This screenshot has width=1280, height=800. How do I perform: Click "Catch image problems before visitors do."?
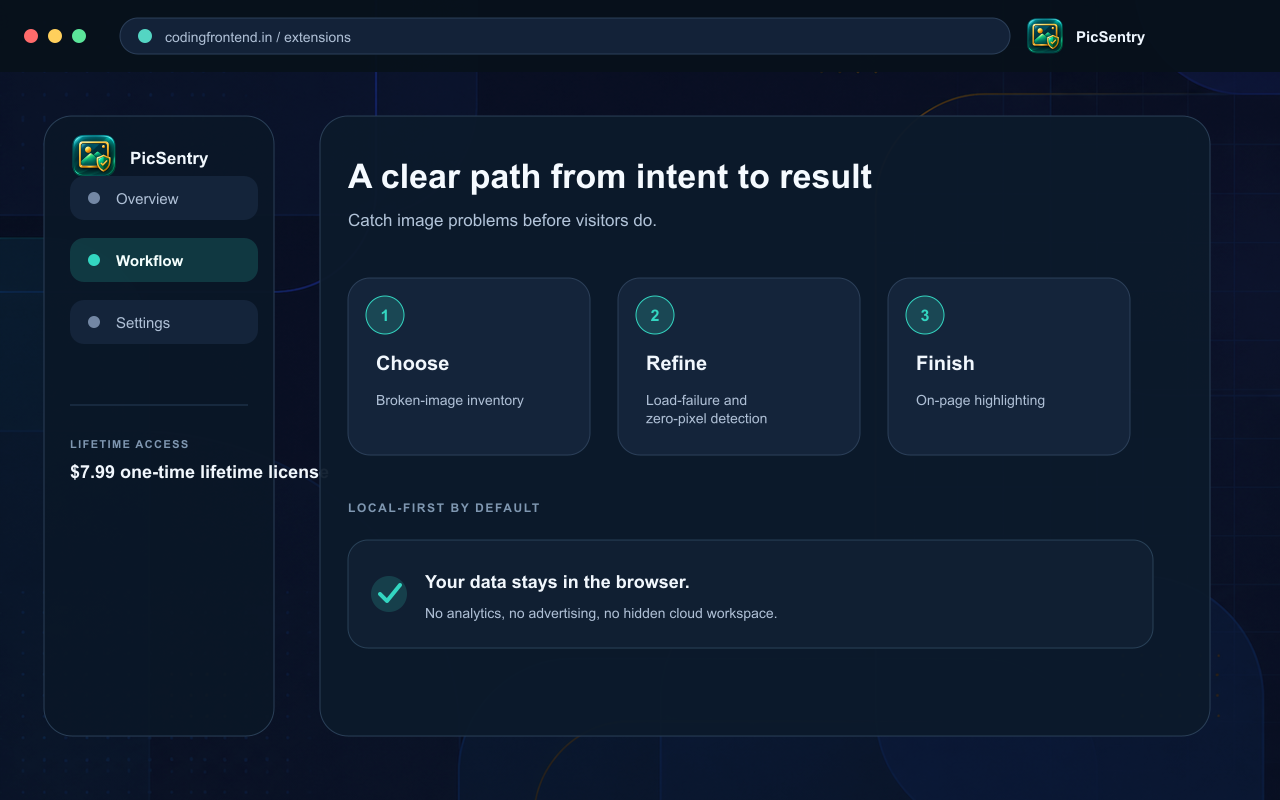(502, 220)
